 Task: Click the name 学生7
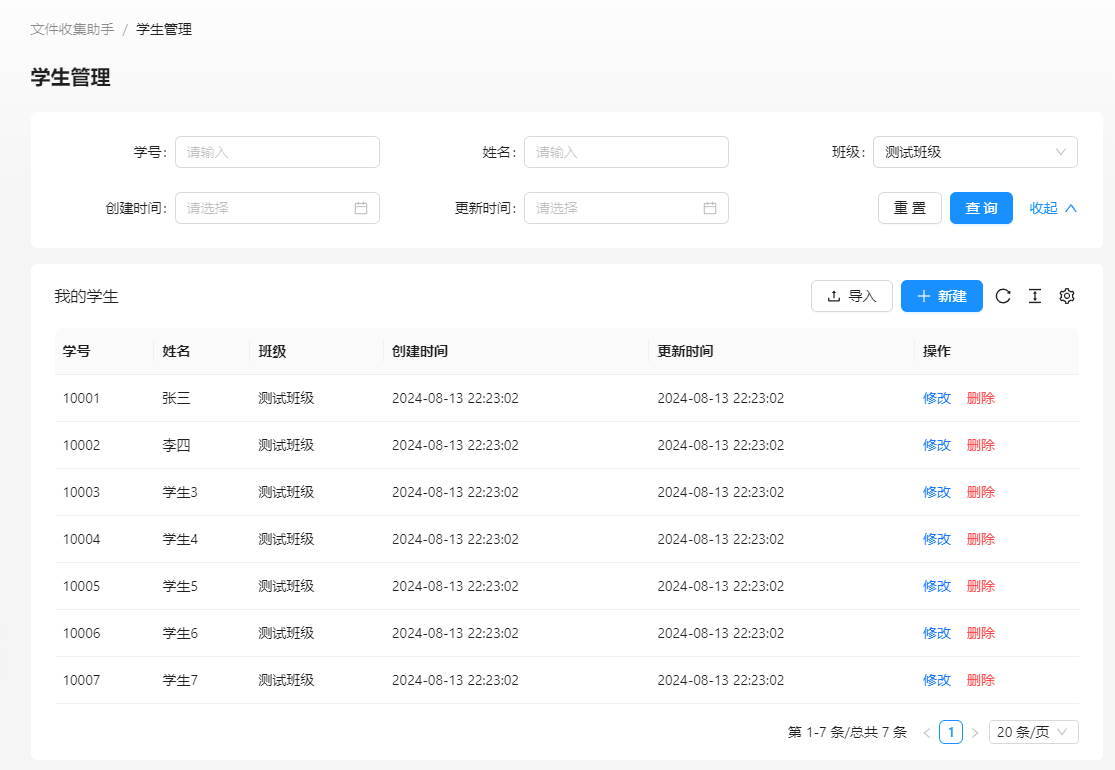(180, 680)
